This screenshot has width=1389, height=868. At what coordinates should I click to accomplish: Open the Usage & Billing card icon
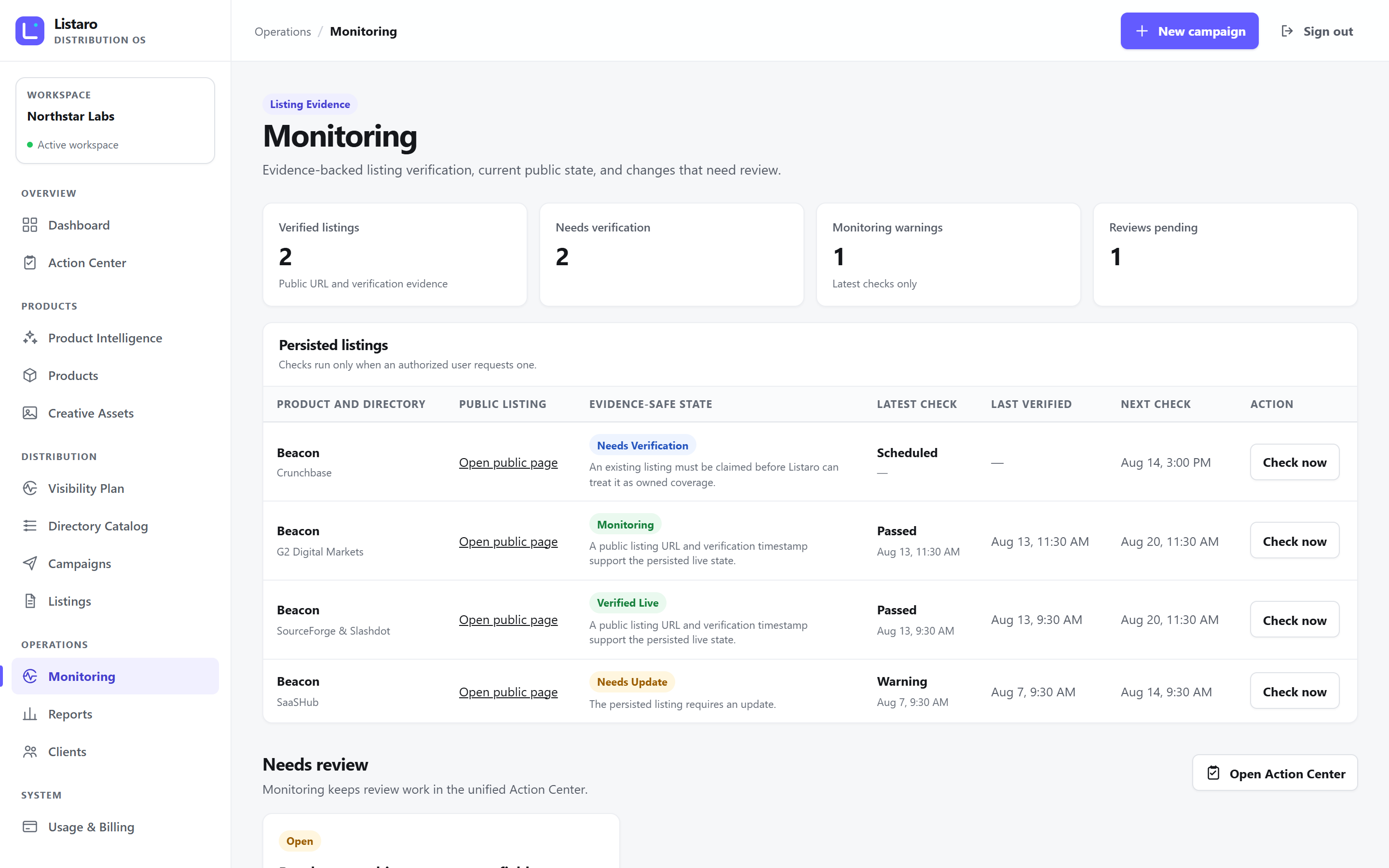[x=30, y=827]
